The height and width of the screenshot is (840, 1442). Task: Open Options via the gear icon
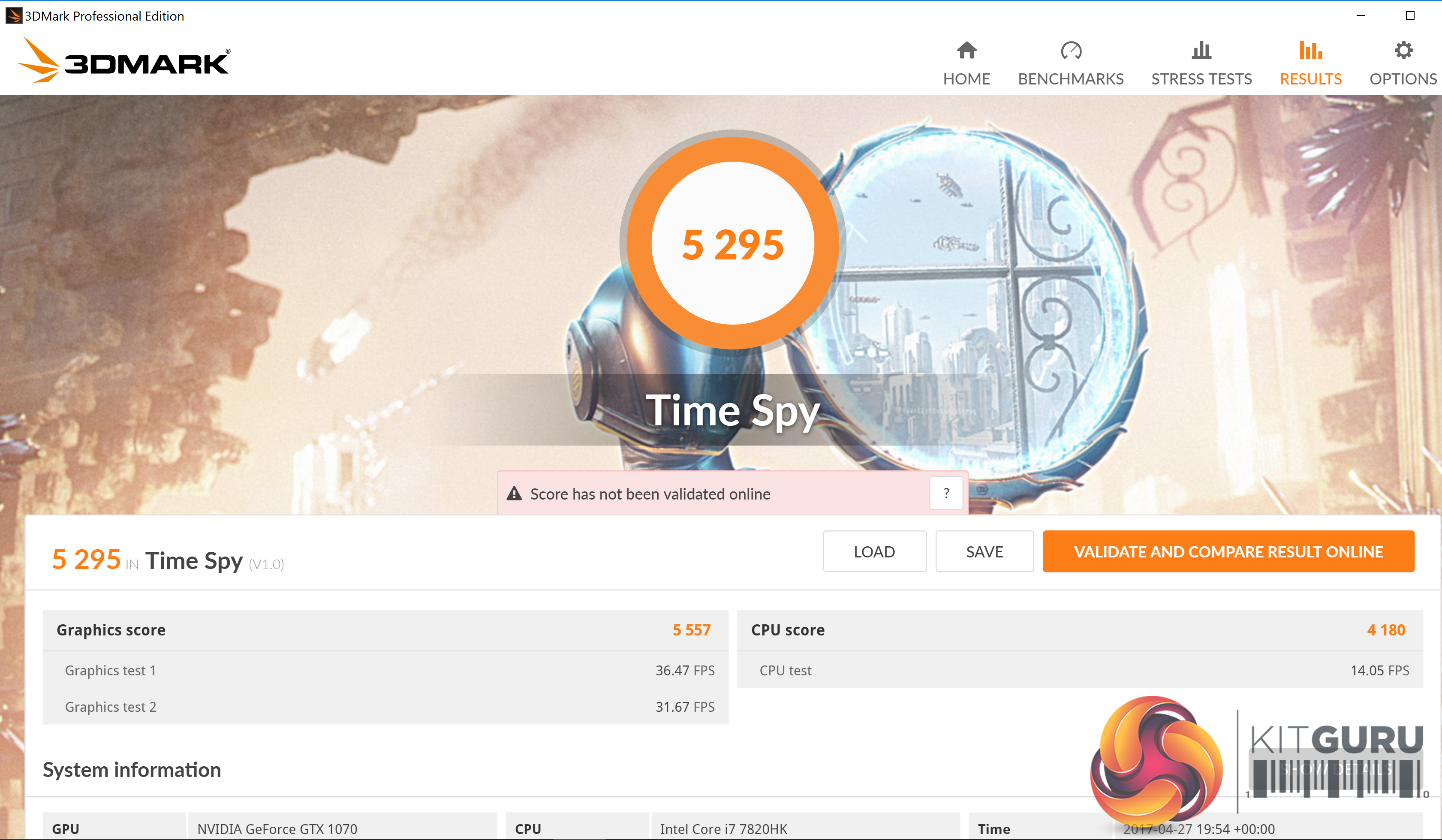point(1403,51)
